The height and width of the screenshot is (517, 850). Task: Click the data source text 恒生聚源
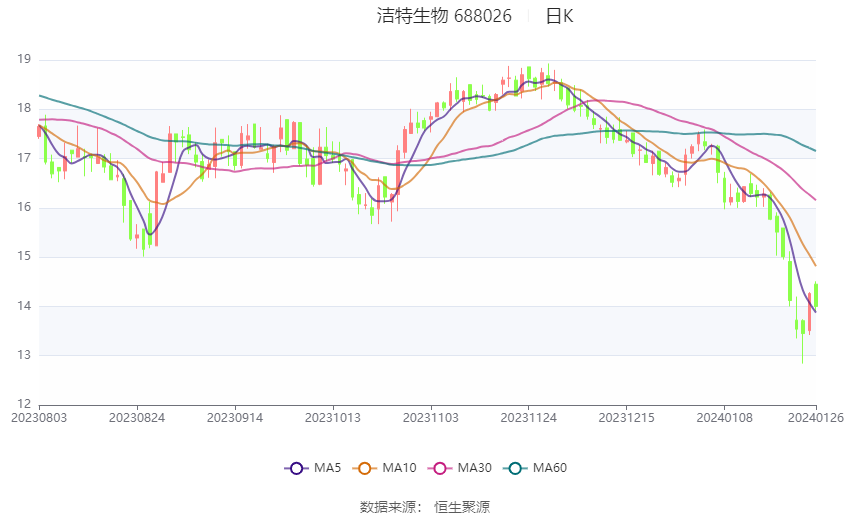pos(462,507)
